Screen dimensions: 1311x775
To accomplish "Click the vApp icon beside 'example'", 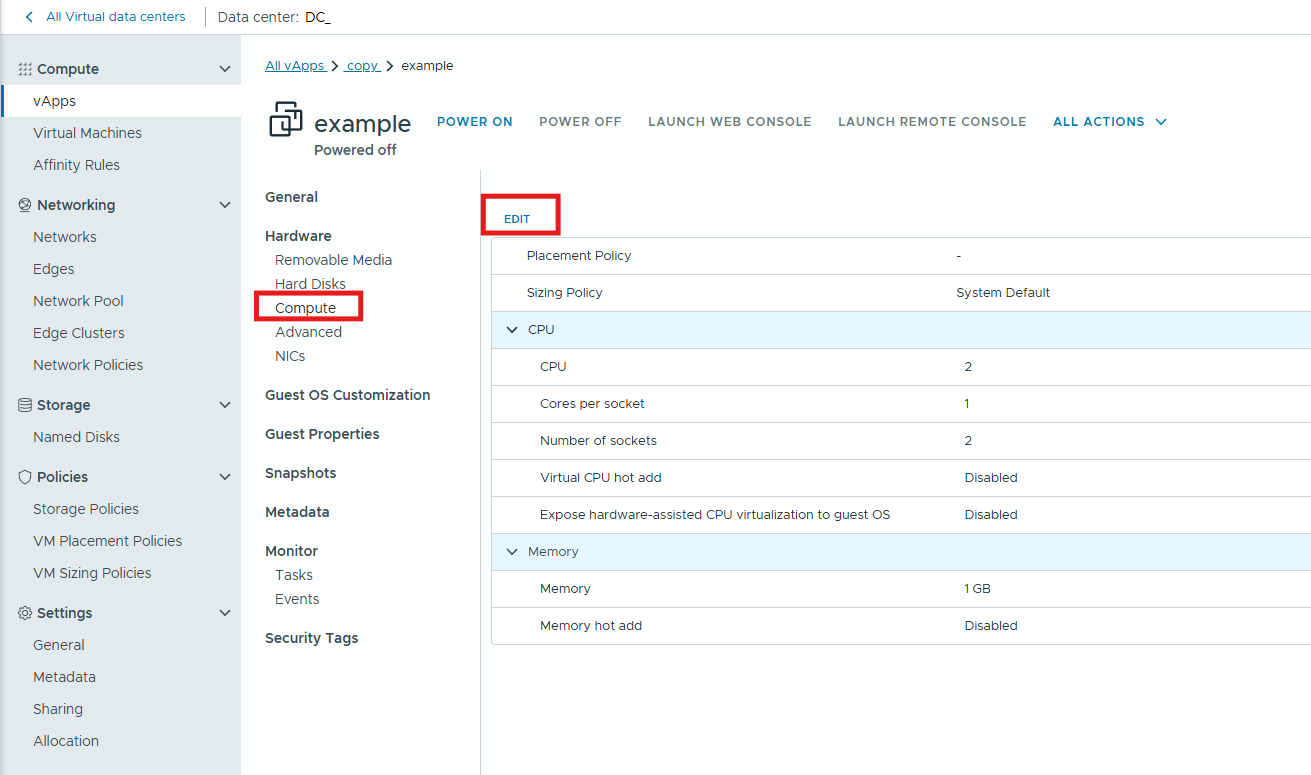I will pyautogui.click(x=287, y=118).
